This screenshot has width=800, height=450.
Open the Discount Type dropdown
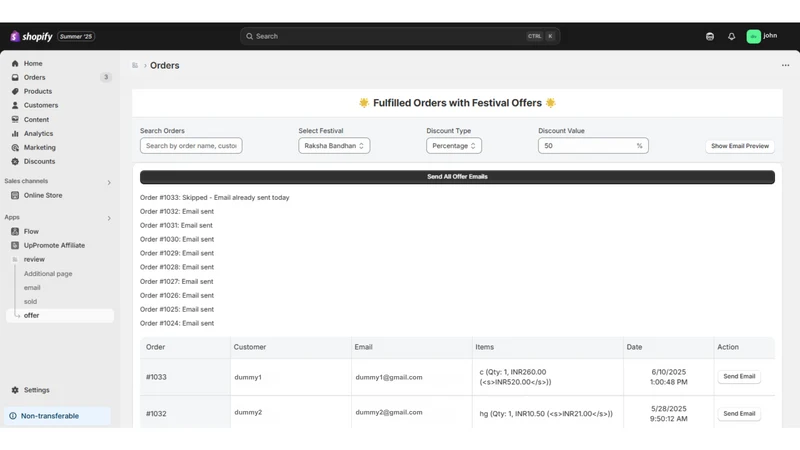454,145
